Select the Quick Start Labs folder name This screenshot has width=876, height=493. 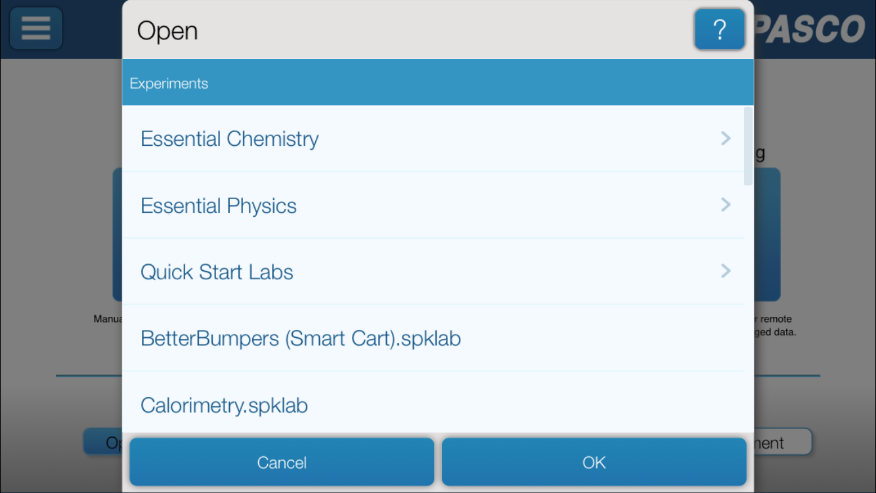pyautogui.click(x=217, y=272)
